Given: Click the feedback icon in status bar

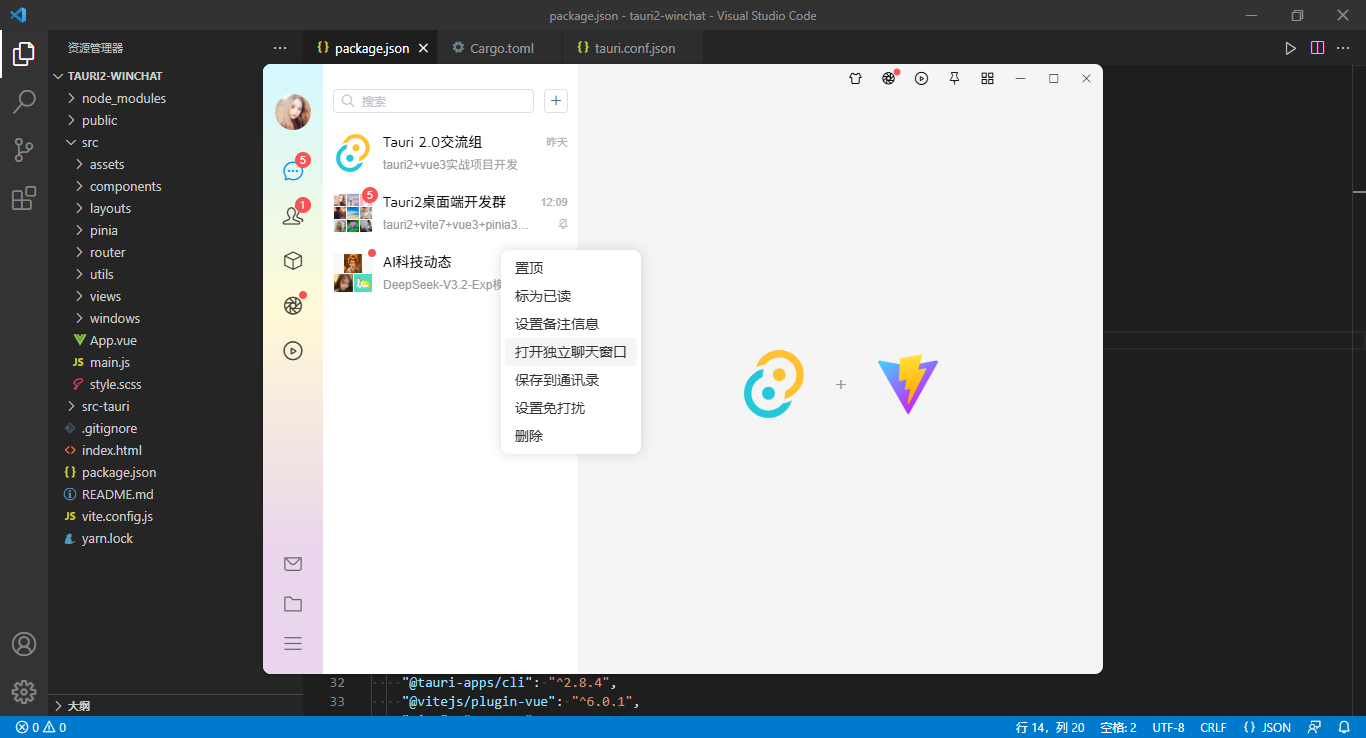Looking at the screenshot, I should coord(1315,727).
